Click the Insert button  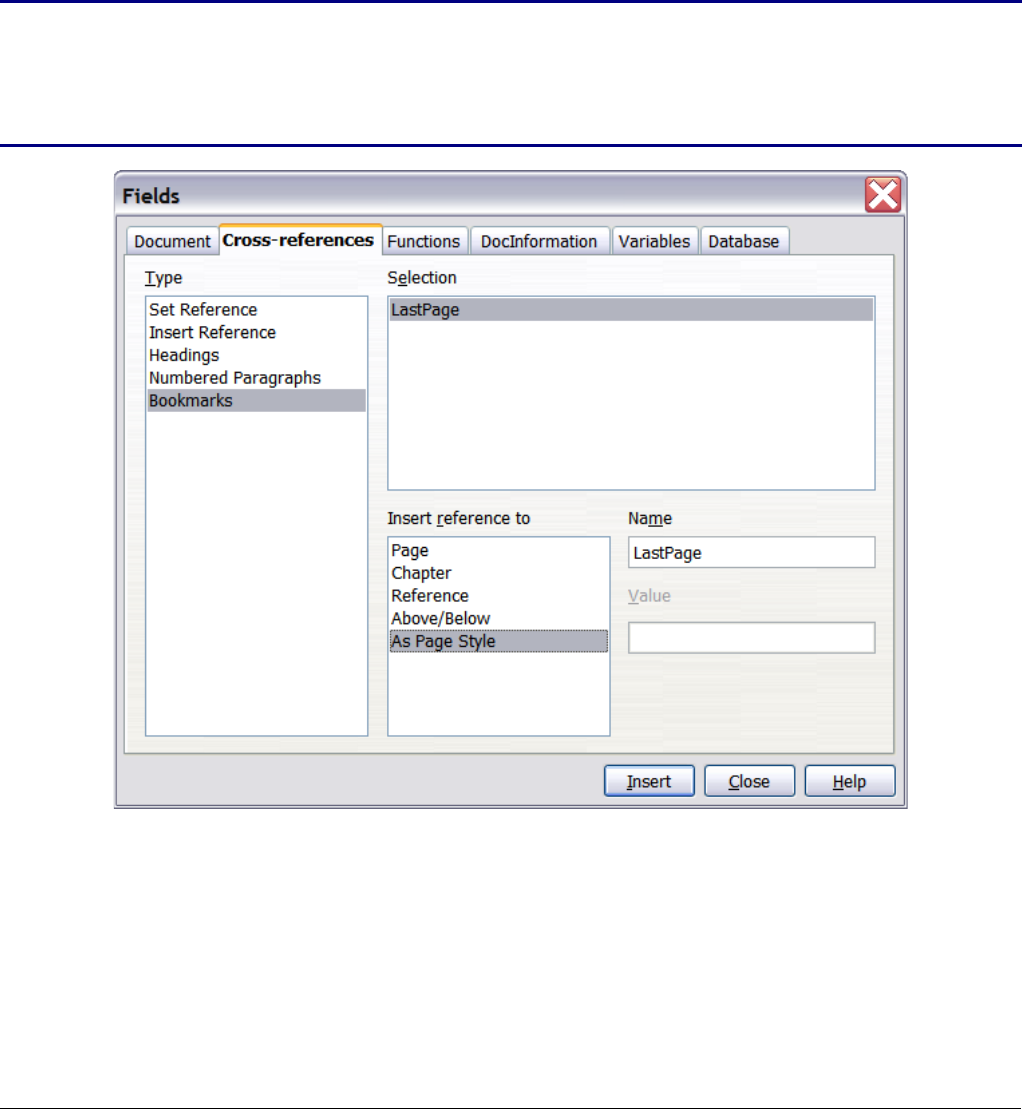tap(649, 782)
